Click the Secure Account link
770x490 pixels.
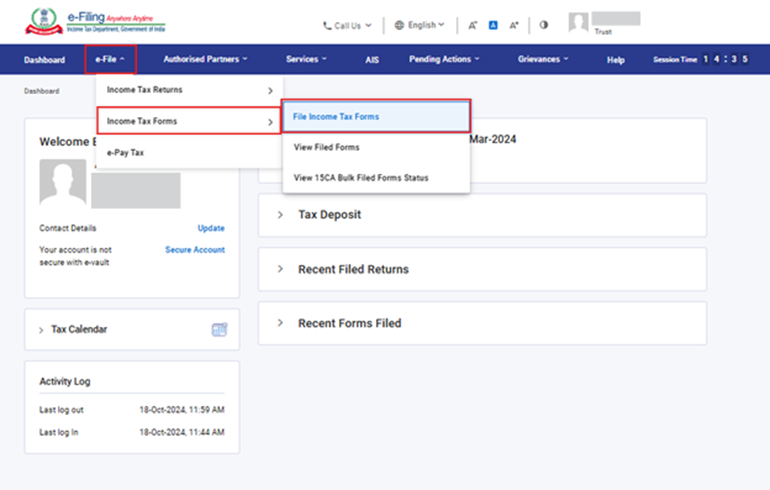click(194, 250)
